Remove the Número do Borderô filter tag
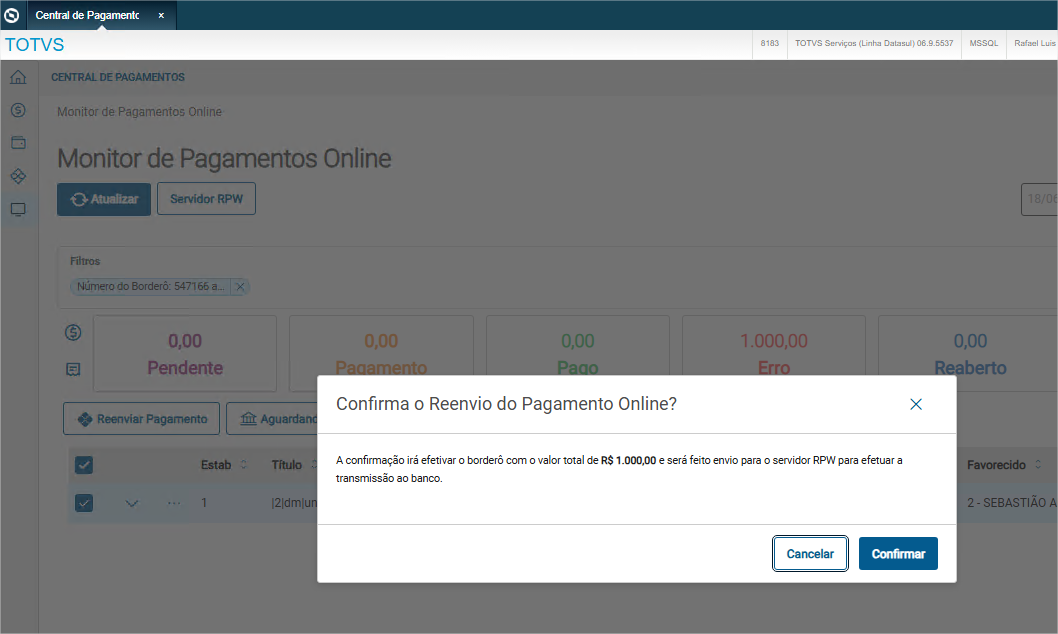The width and height of the screenshot is (1058, 634). (x=240, y=287)
